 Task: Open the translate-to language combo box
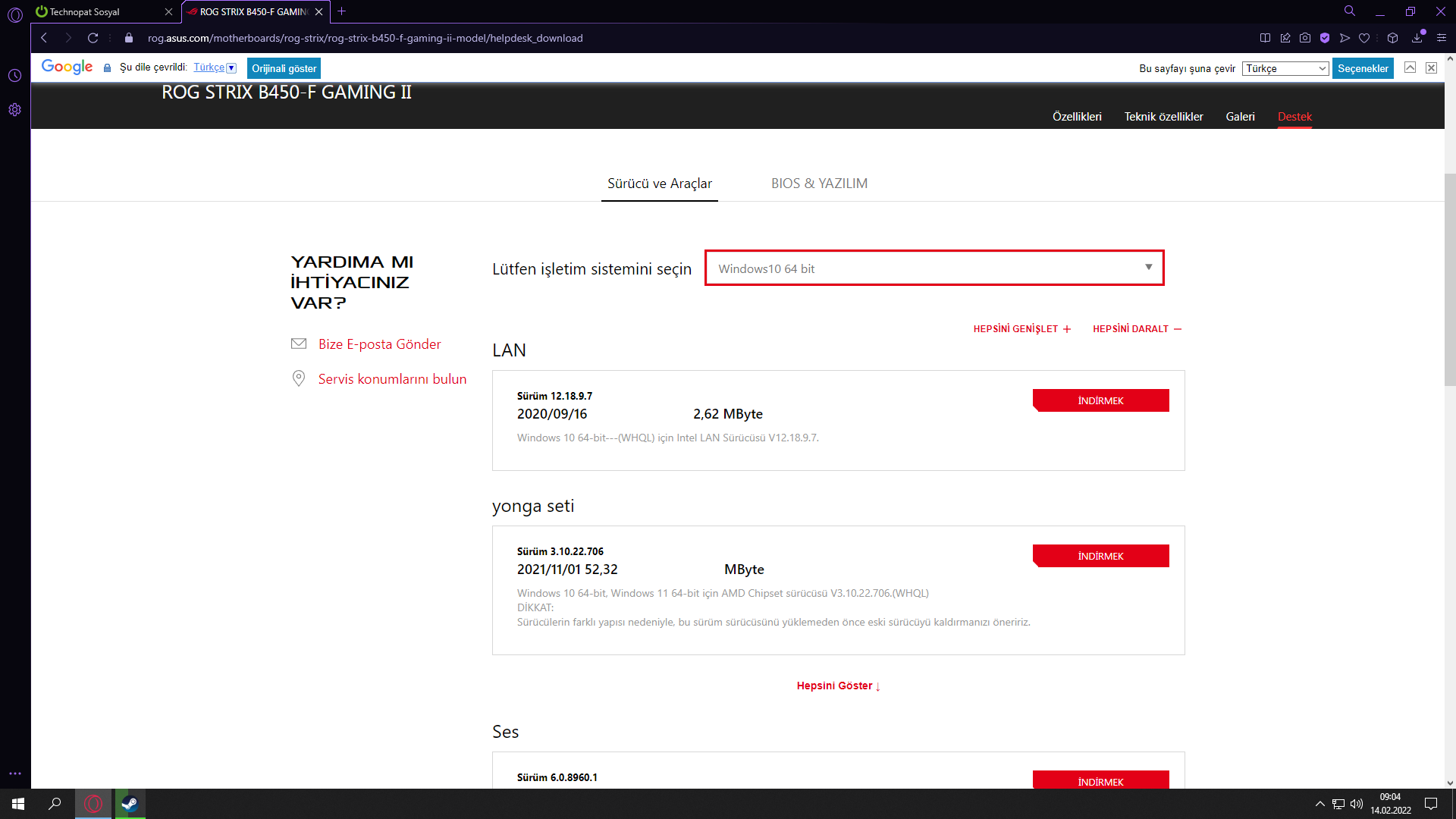click(x=1285, y=68)
